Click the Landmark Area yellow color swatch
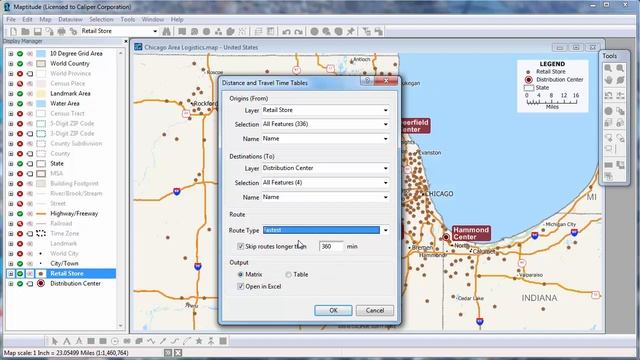640x360 pixels. pyautogui.click(x=41, y=93)
